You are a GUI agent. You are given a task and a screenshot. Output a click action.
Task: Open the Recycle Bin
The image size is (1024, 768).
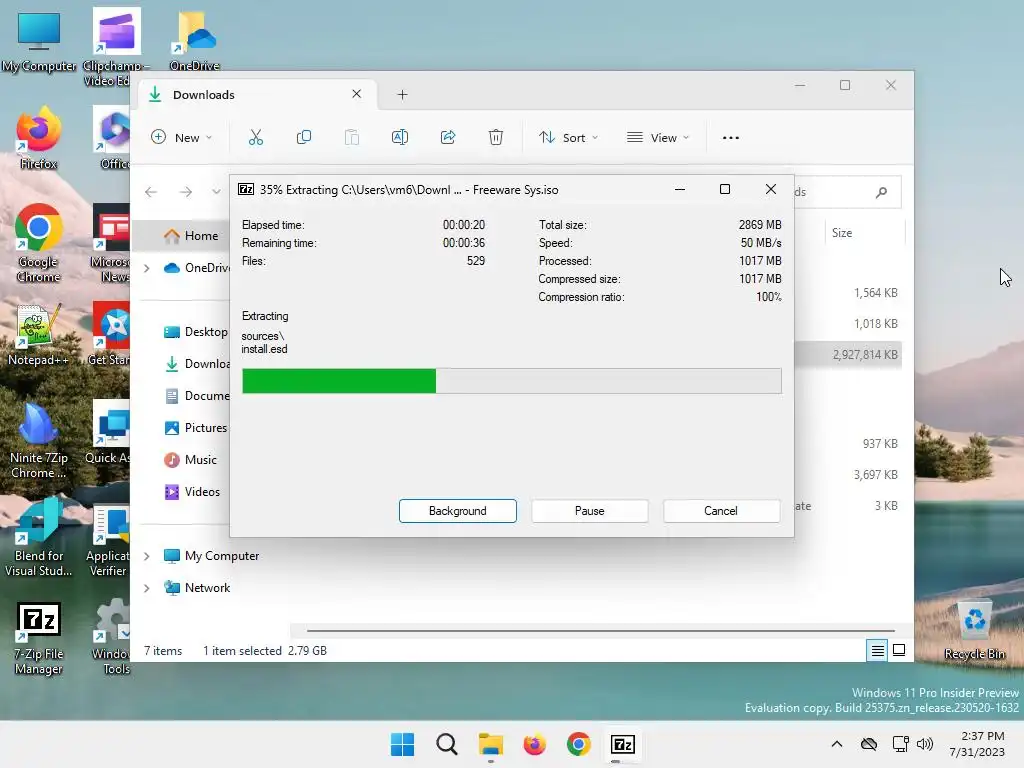[x=974, y=630]
